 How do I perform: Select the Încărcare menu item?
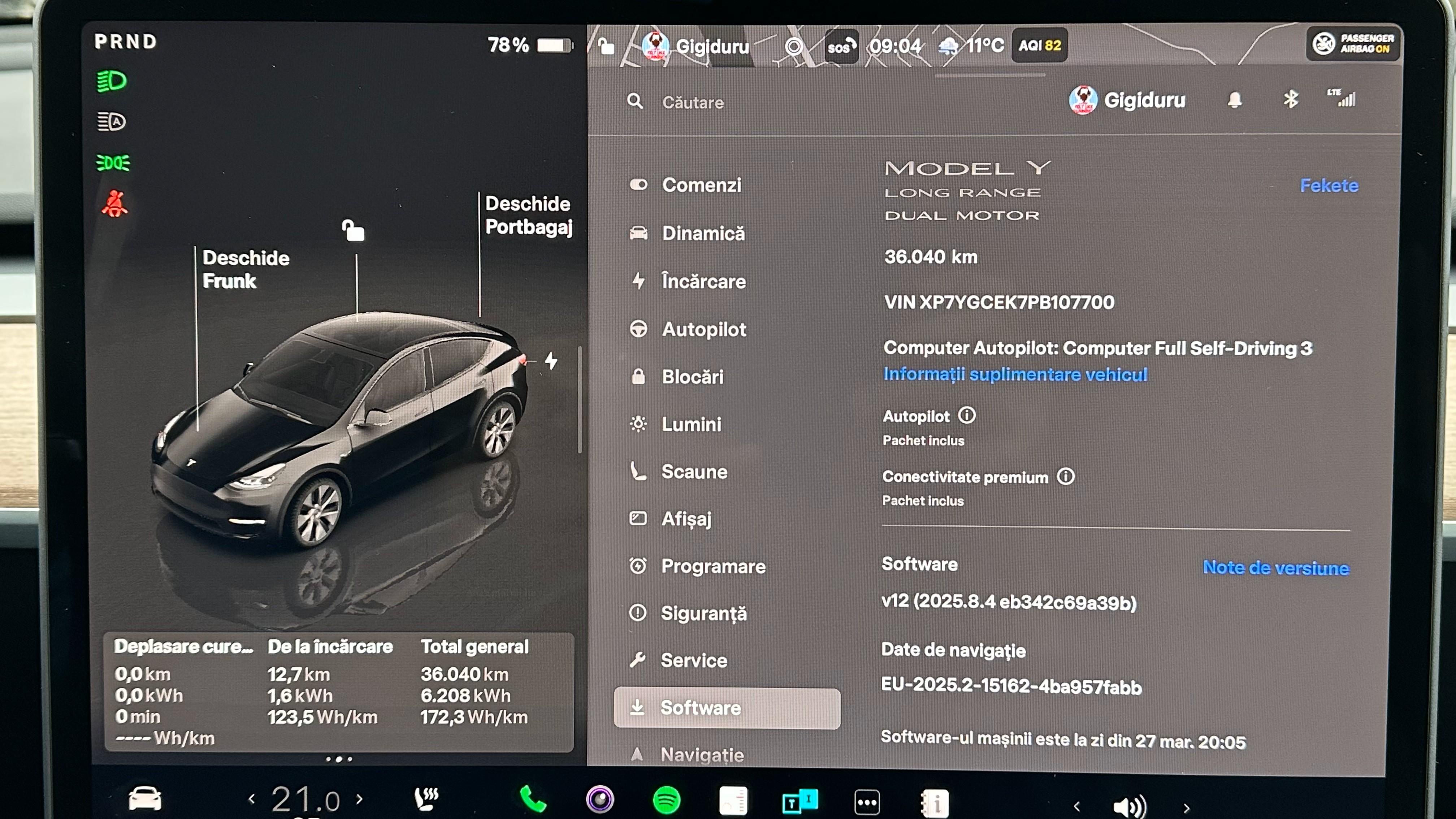pos(703,281)
